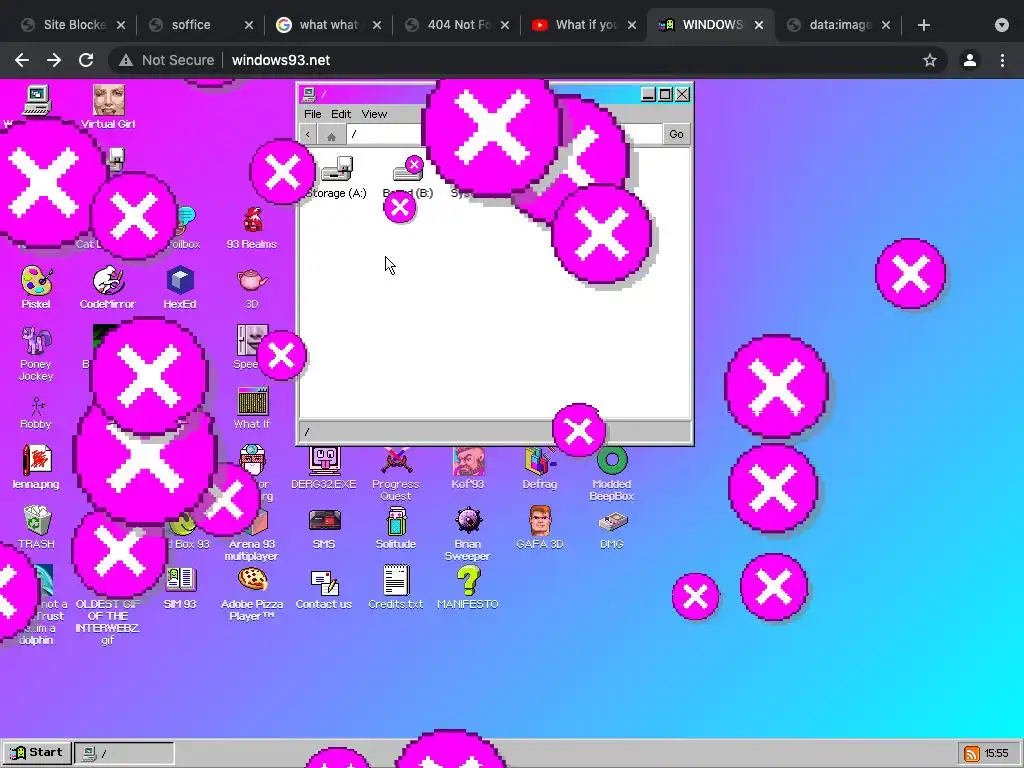1024x768 pixels.
Task: Open the TRASH recycle bin icon
Action: coord(36,528)
